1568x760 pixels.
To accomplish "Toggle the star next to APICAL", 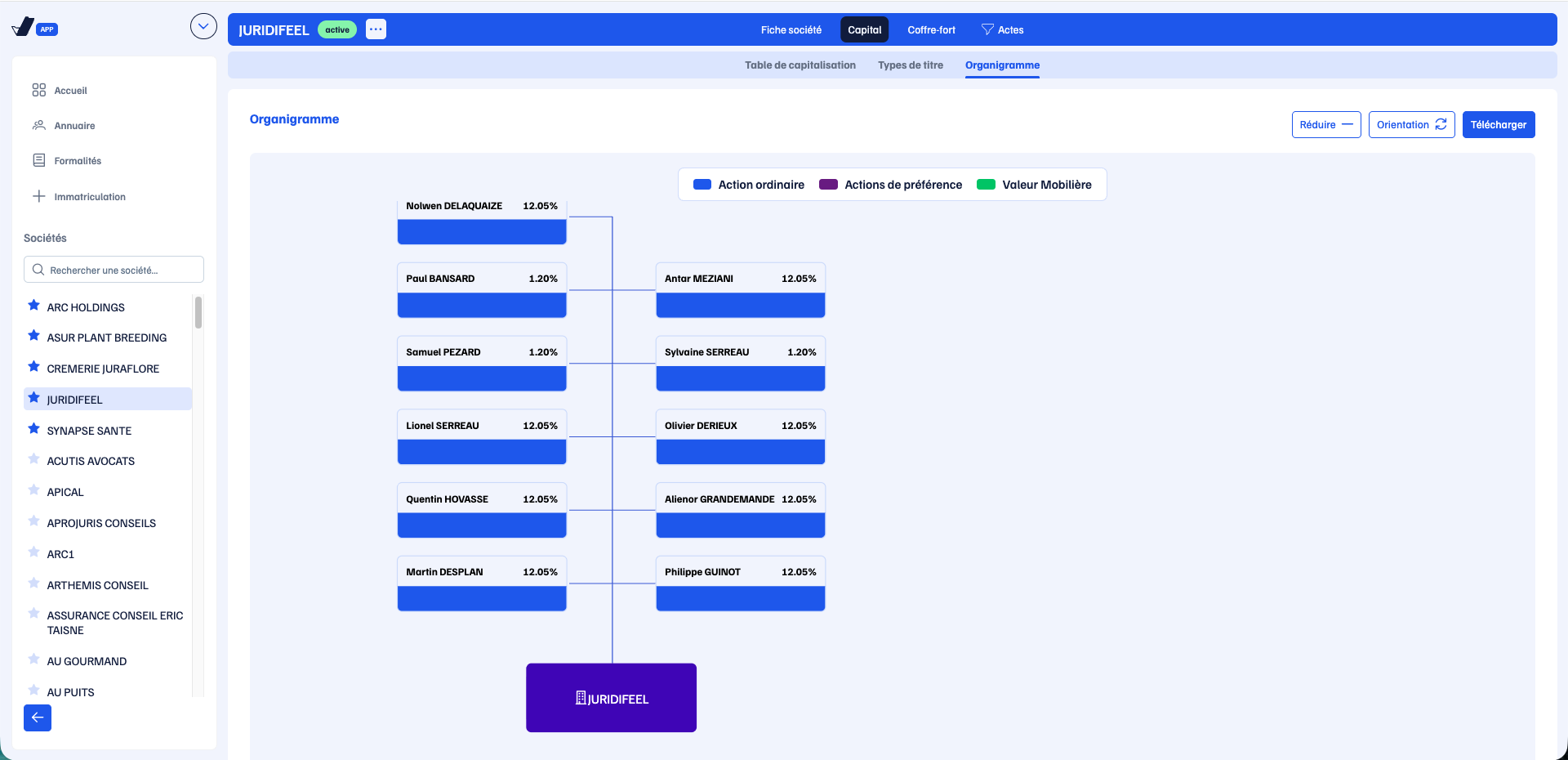I will [33, 490].
